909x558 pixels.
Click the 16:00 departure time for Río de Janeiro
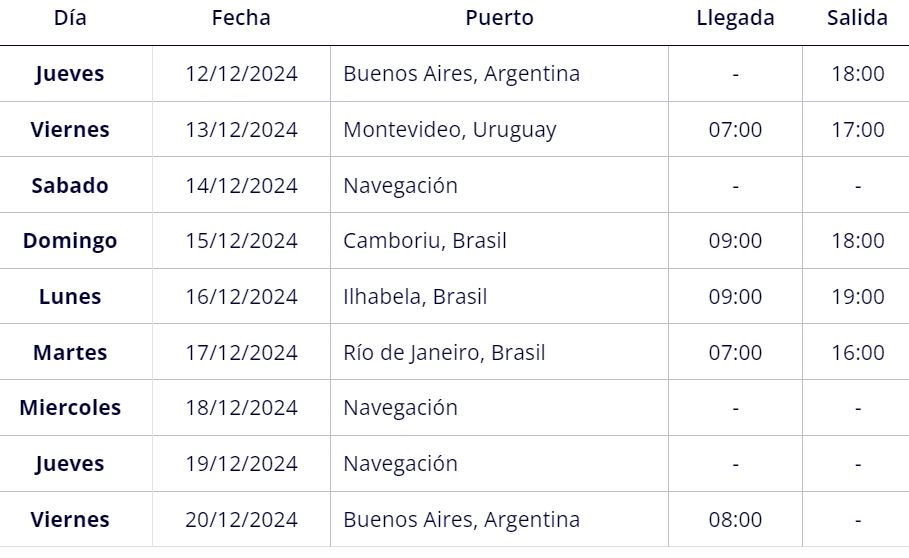pos(858,352)
